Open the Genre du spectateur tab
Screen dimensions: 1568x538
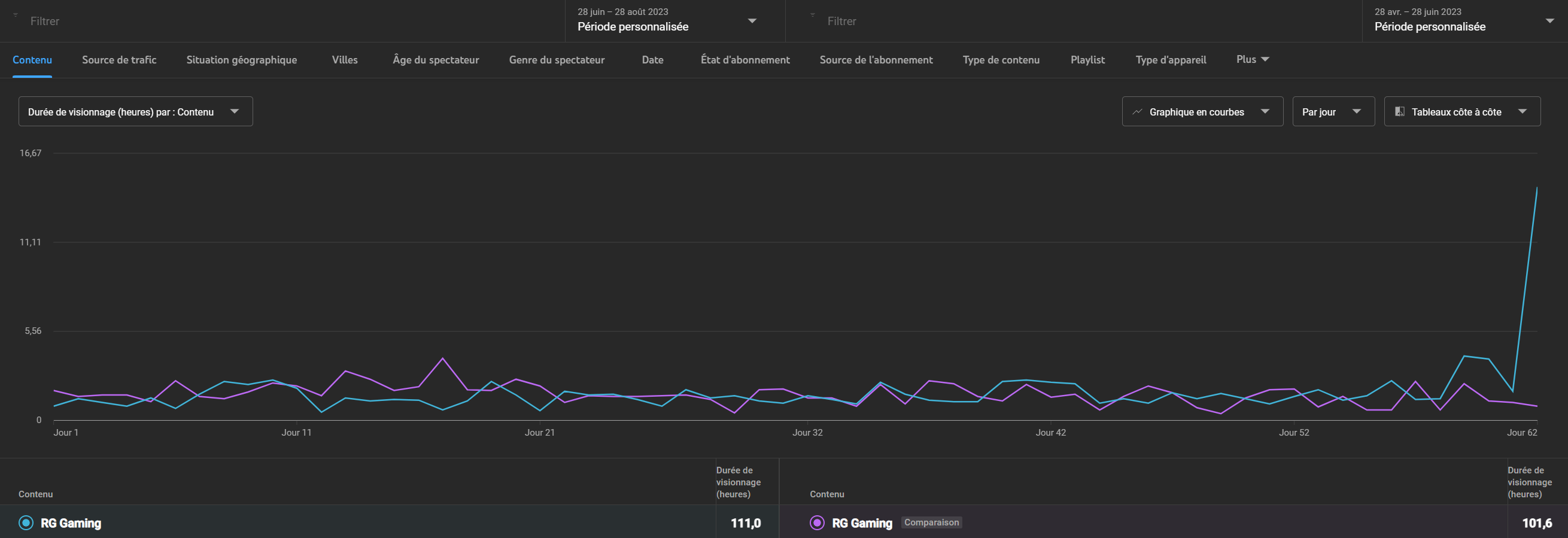tap(557, 60)
